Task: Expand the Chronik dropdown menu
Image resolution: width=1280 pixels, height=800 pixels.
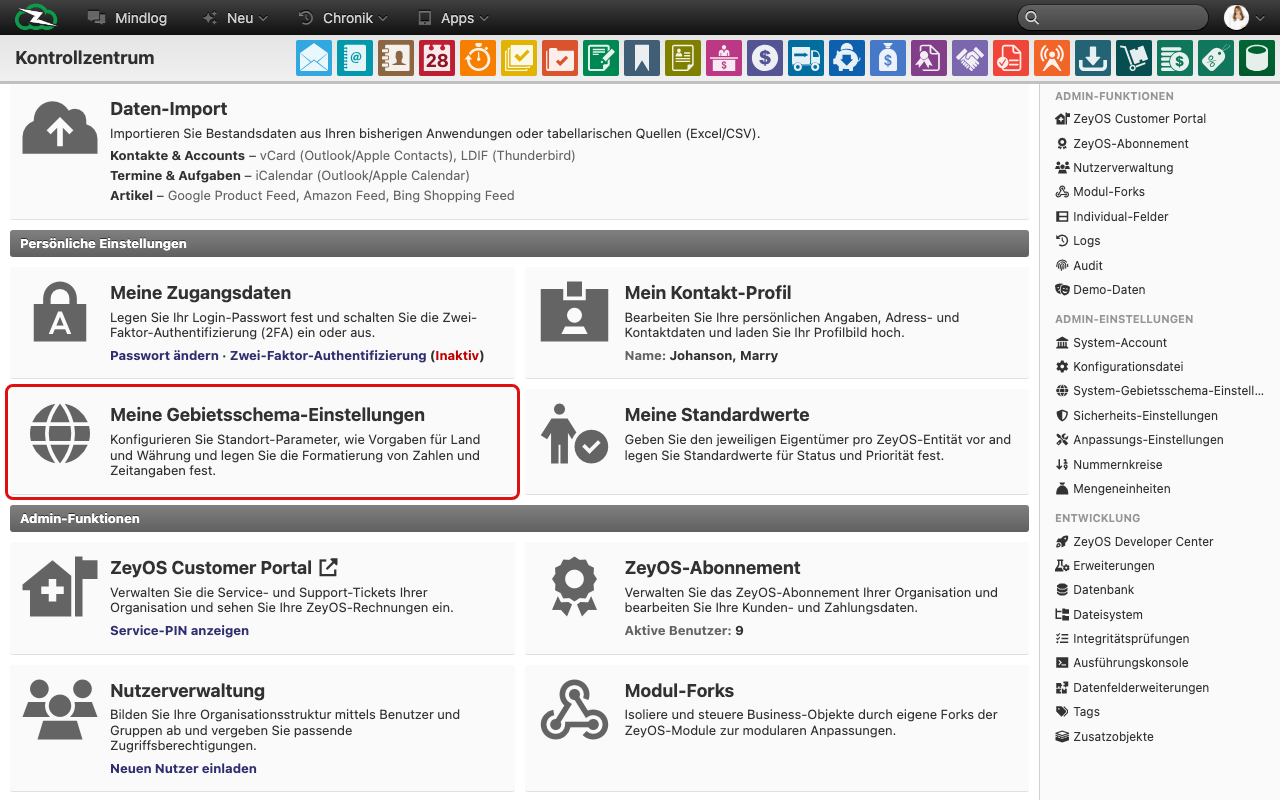Action: pyautogui.click(x=343, y=18)
